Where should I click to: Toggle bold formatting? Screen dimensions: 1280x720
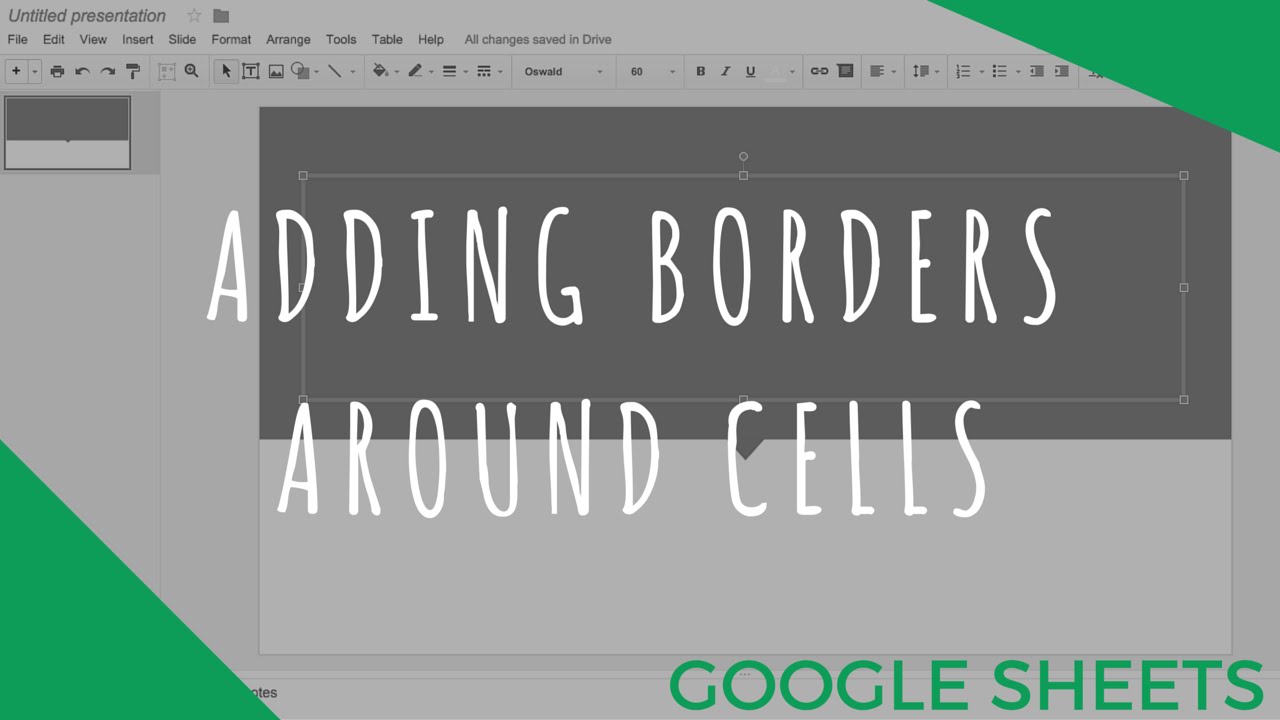point(700,71)
